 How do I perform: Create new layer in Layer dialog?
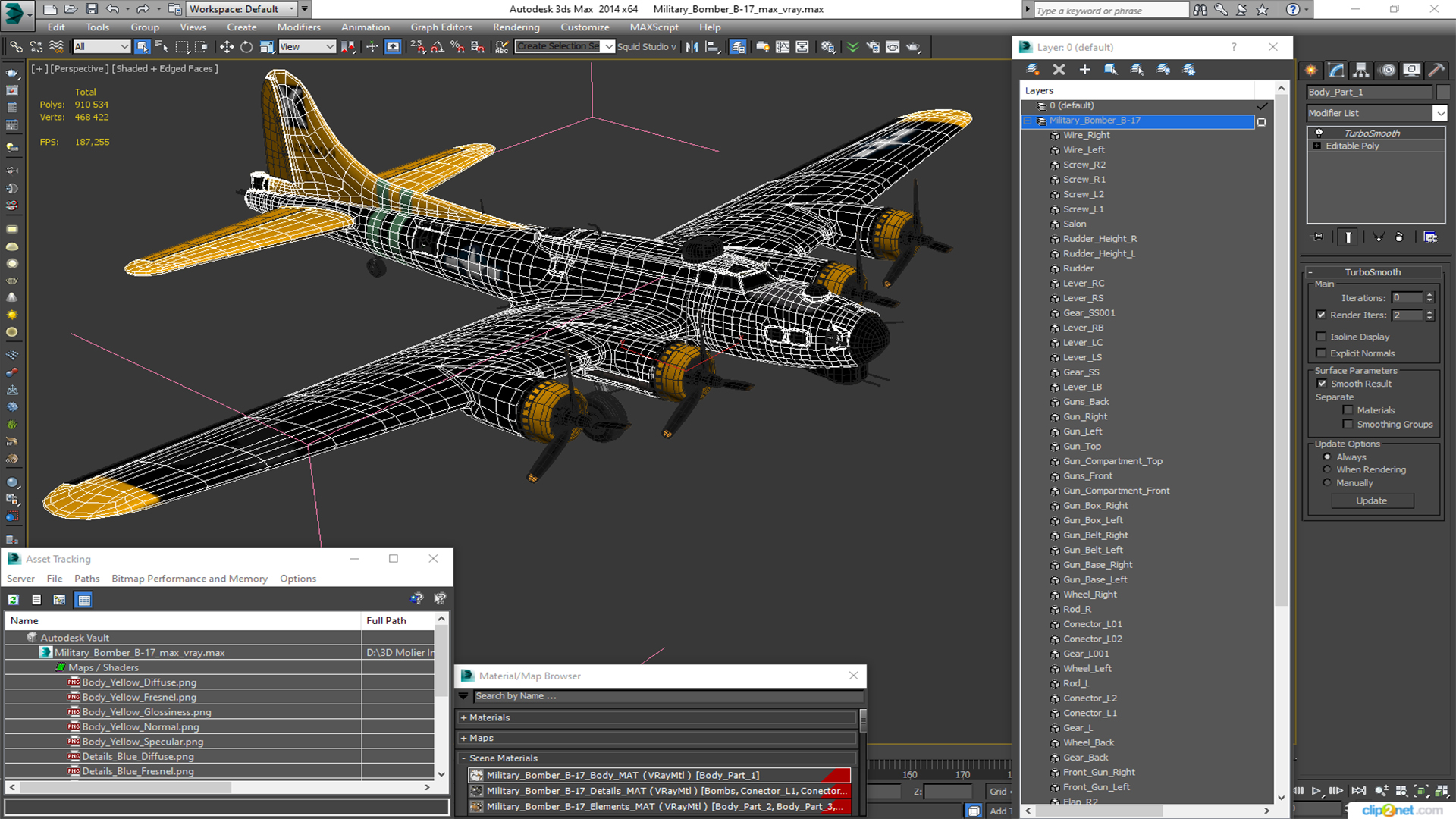coord(1033,69)
